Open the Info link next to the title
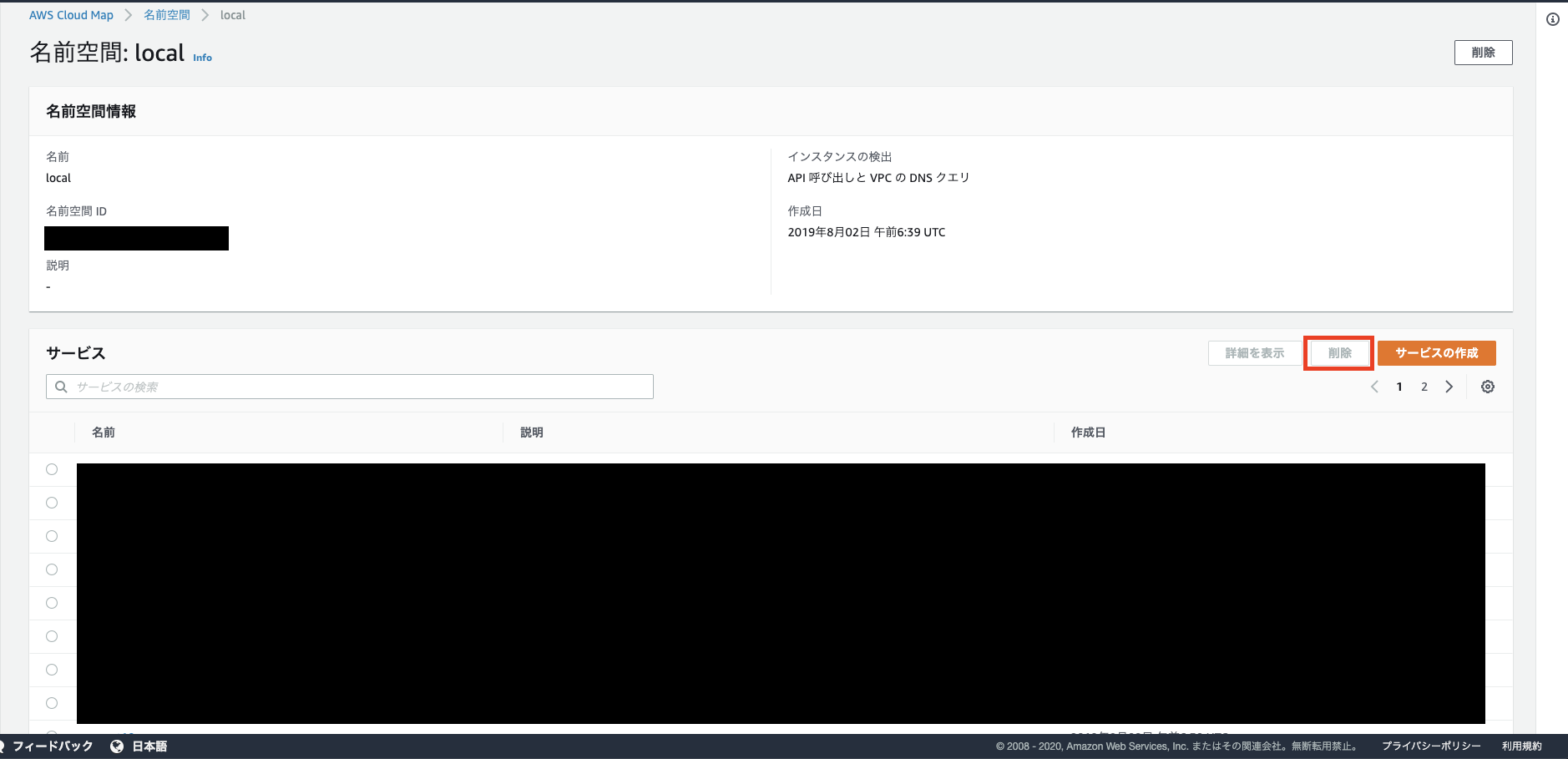The width and height of the screenshot is (1568, 759). pyautogui.click(x=203, y=58)
